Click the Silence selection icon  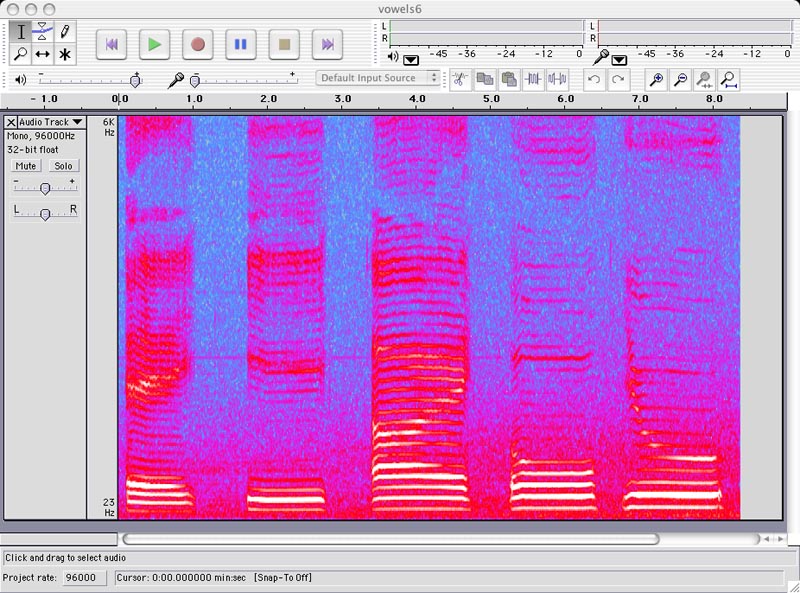[557, 79]
